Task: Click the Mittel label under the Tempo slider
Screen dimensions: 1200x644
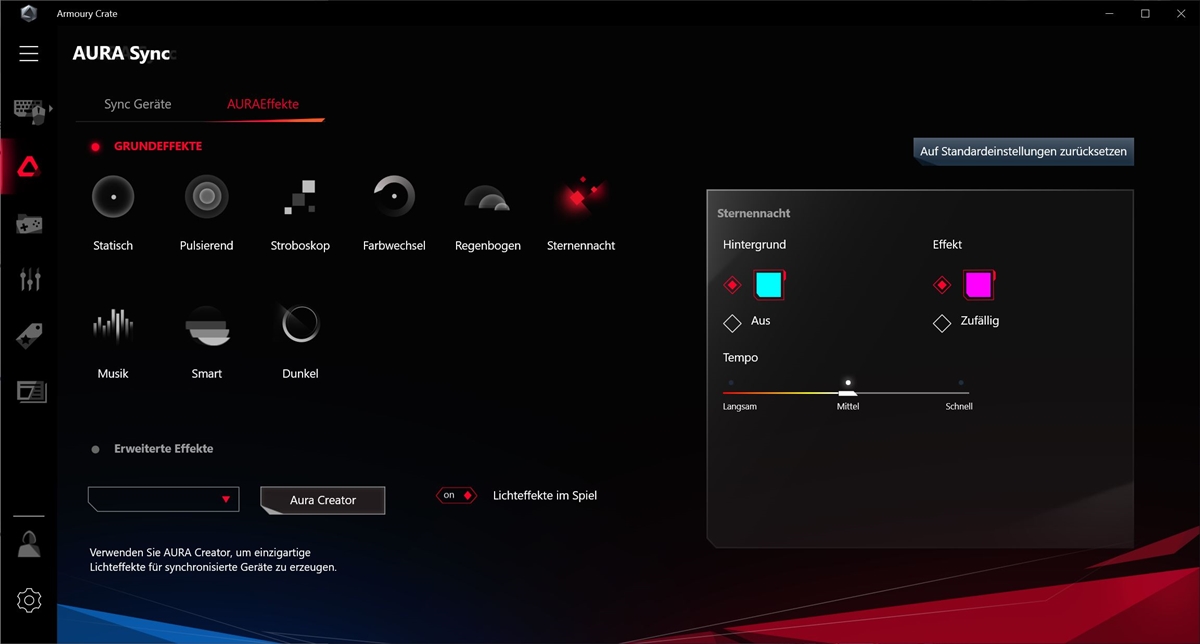Action: click(x=848, y=407)
